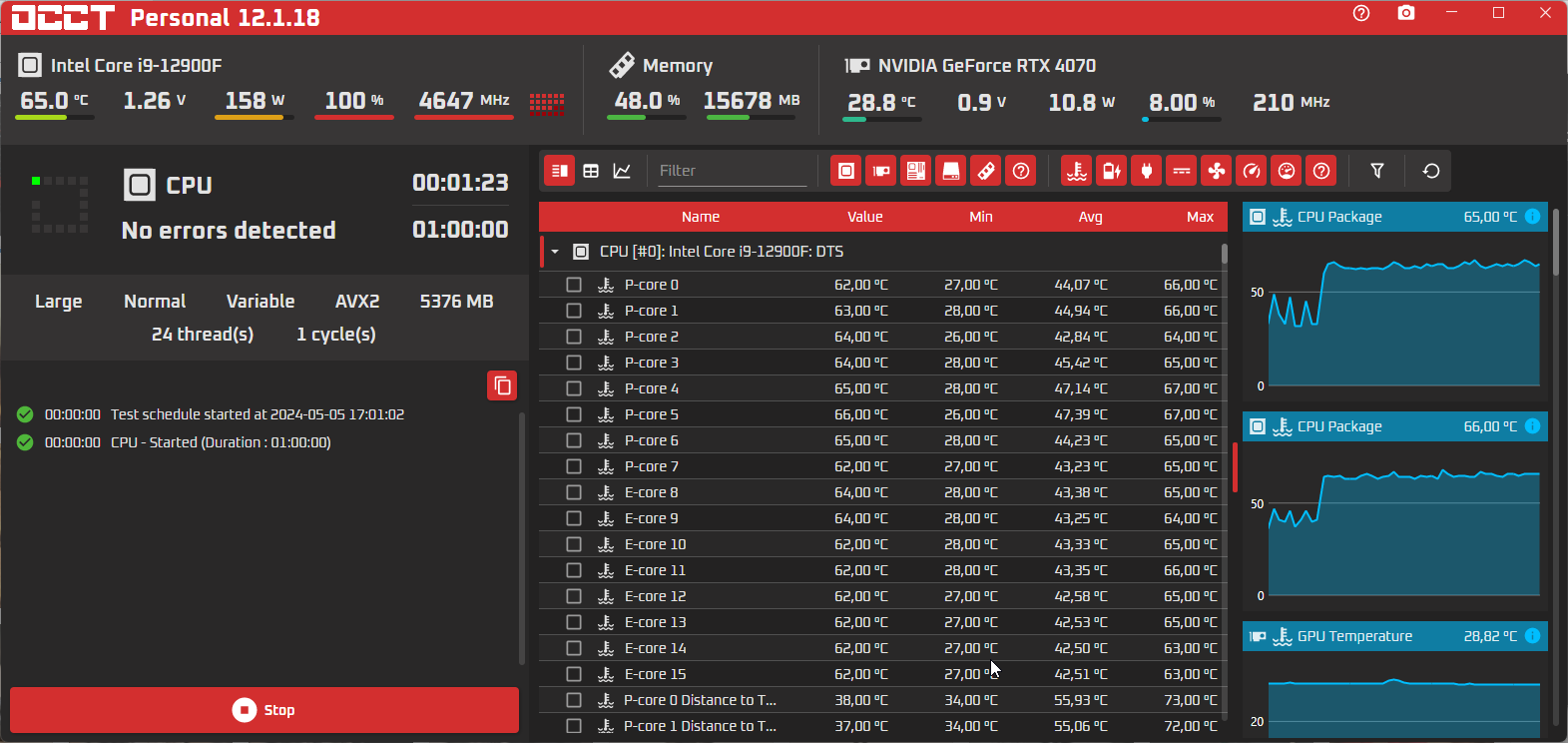Click the storage drive filter icon
This screenshot has height=743, width=1568.
951,171
